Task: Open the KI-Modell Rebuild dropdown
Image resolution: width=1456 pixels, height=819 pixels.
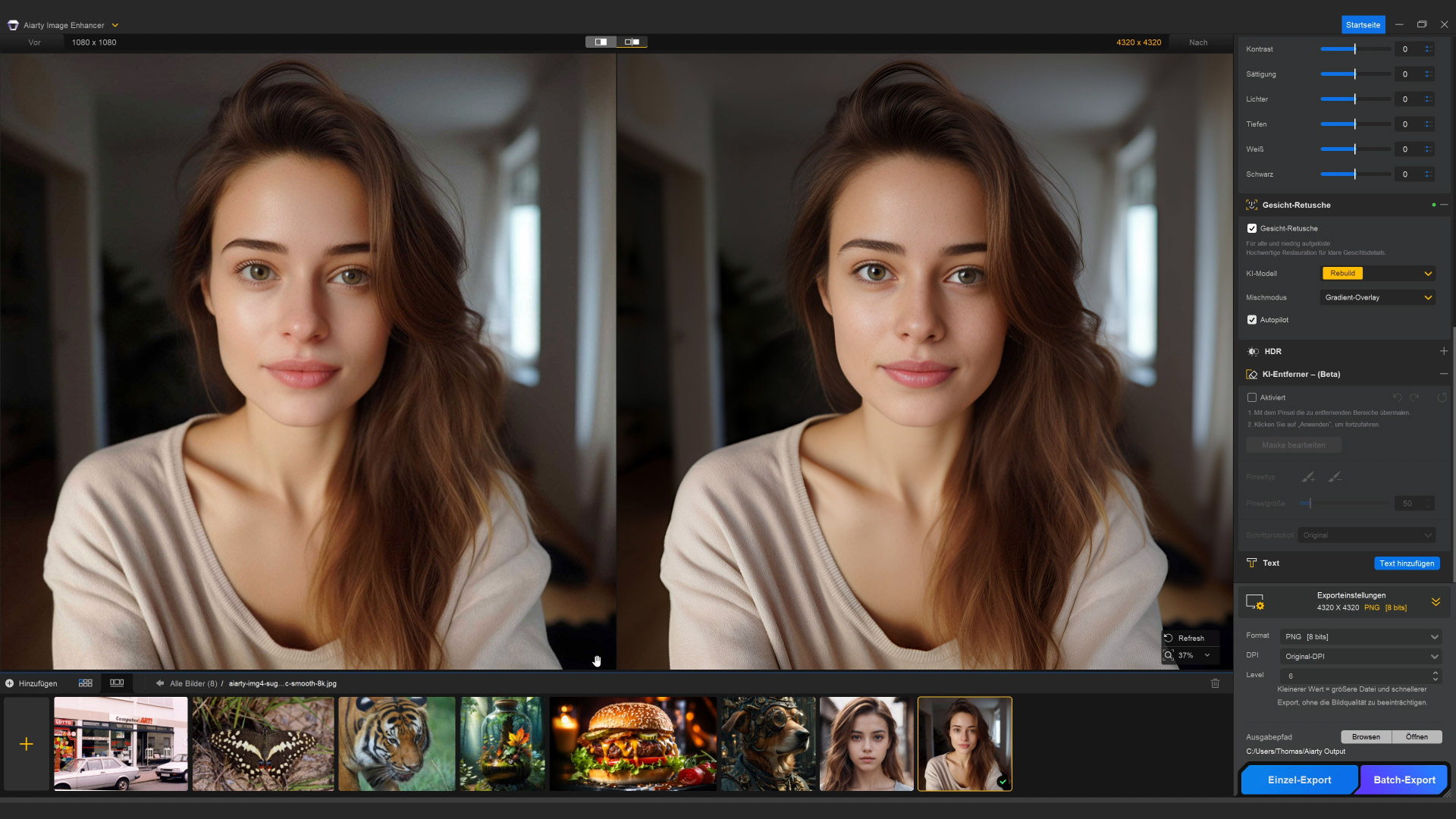Action: pos(1378,274)
